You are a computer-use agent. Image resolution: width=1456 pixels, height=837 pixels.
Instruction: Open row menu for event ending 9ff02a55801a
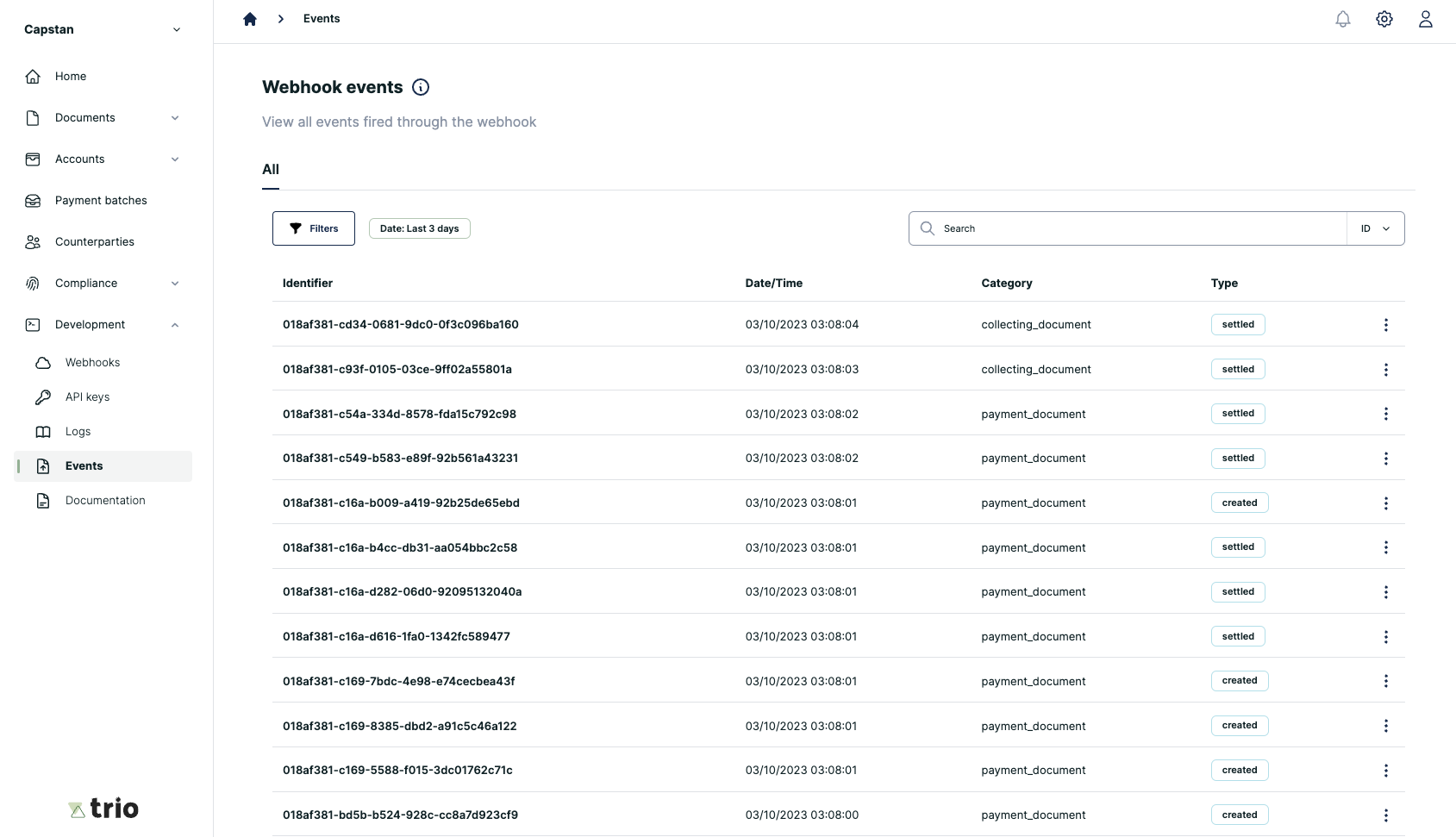pyautogui.click(x=1386, y=370)
